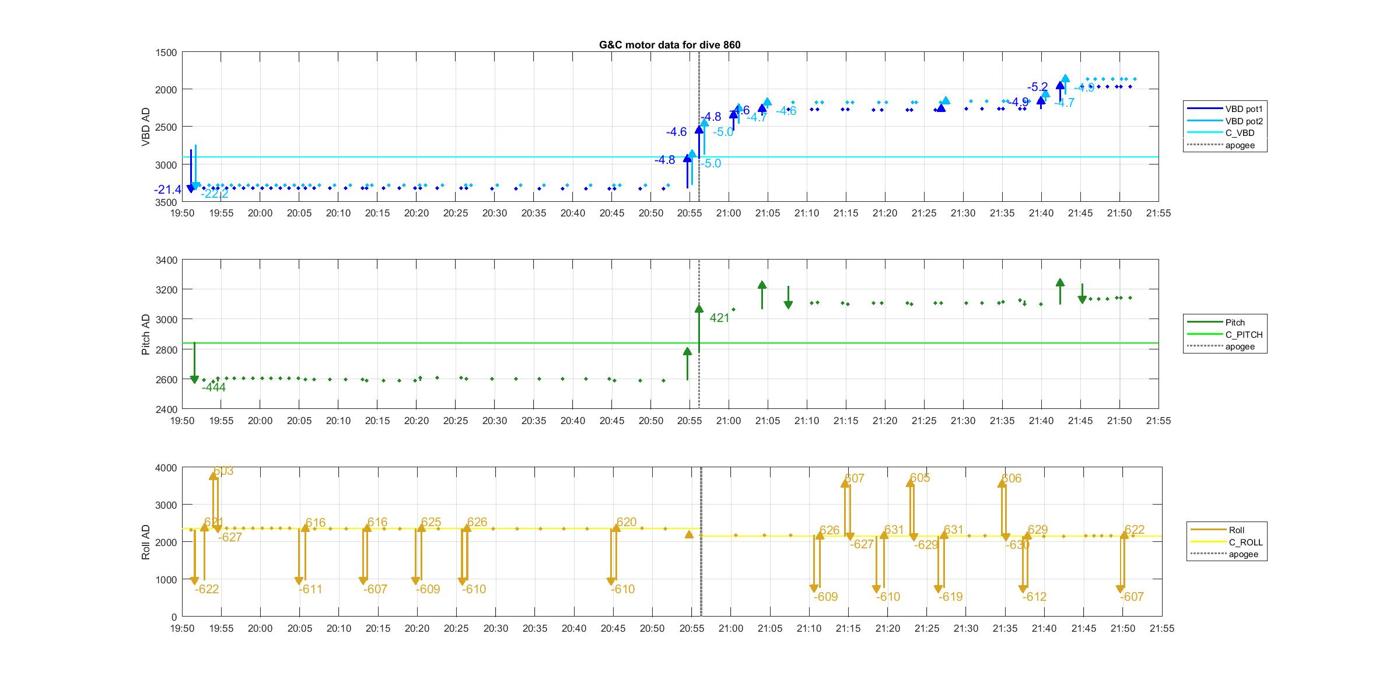Click the '605' roll data label

pos(920,478)
